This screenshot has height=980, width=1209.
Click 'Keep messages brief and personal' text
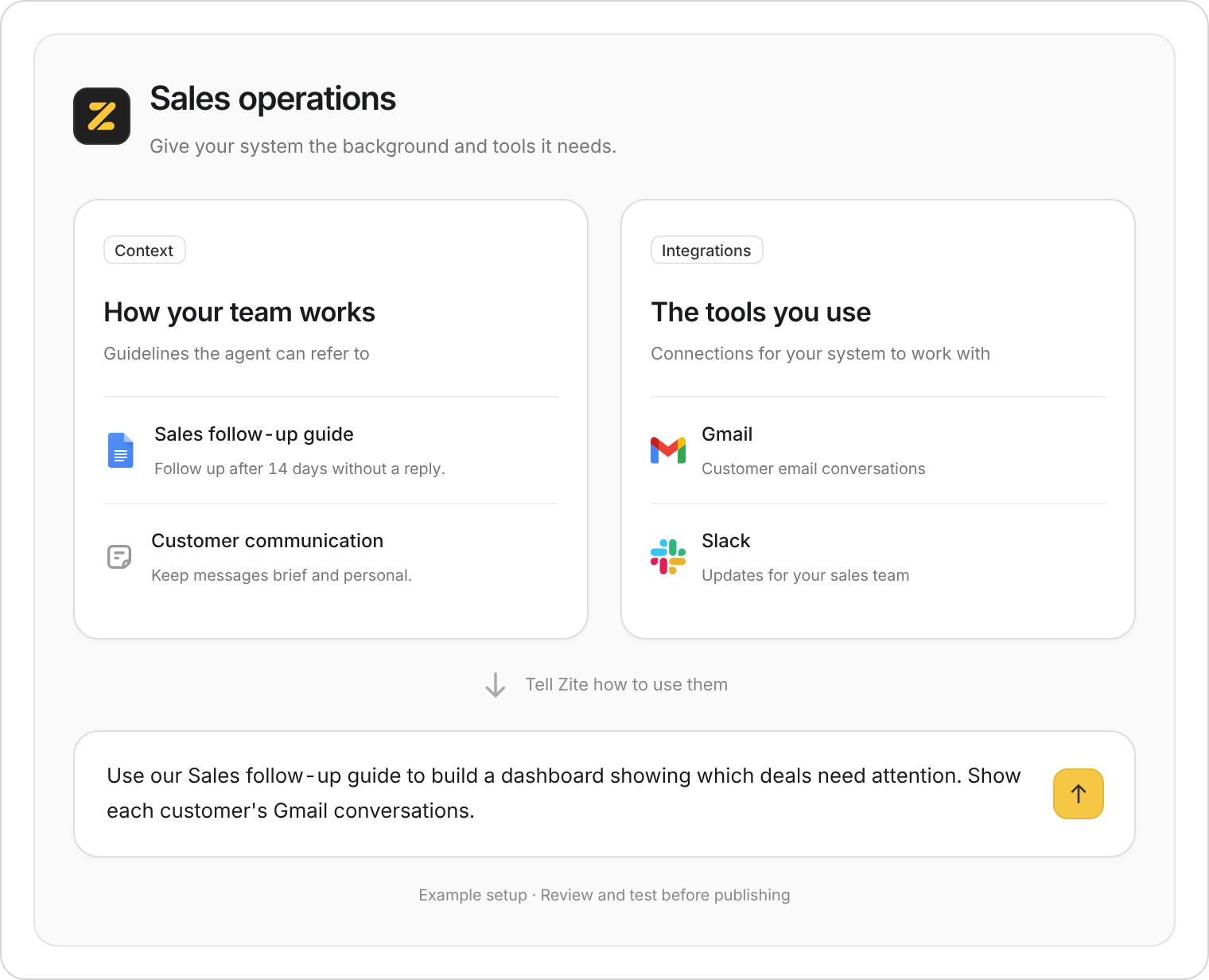tap(282, 575)
